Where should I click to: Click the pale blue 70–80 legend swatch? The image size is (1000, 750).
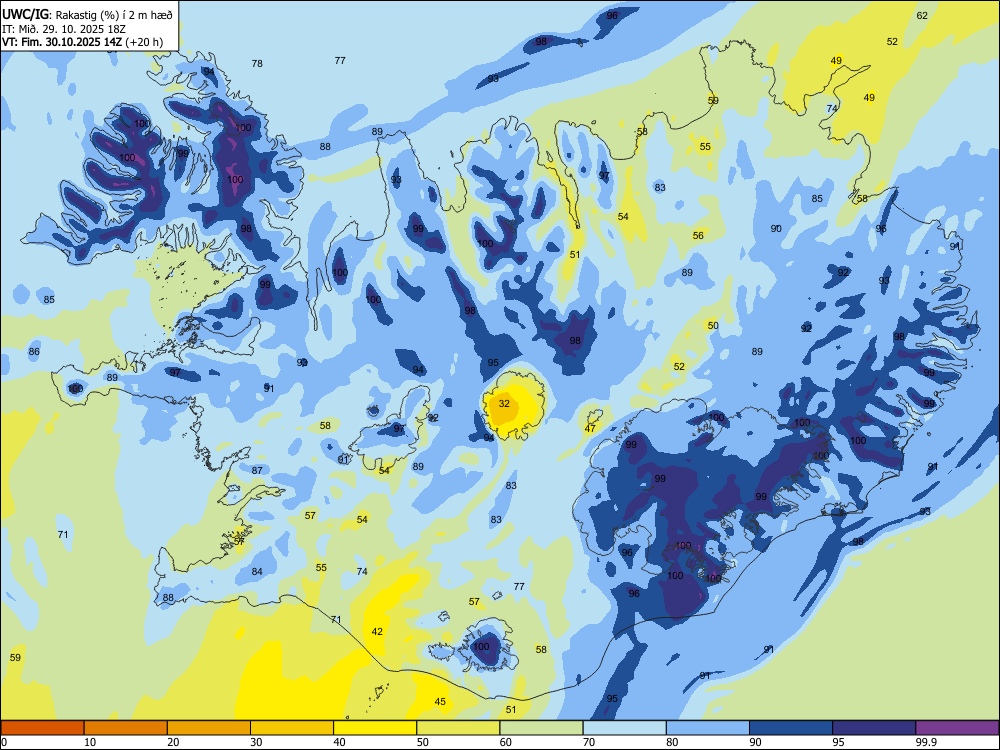pos(624,728)
